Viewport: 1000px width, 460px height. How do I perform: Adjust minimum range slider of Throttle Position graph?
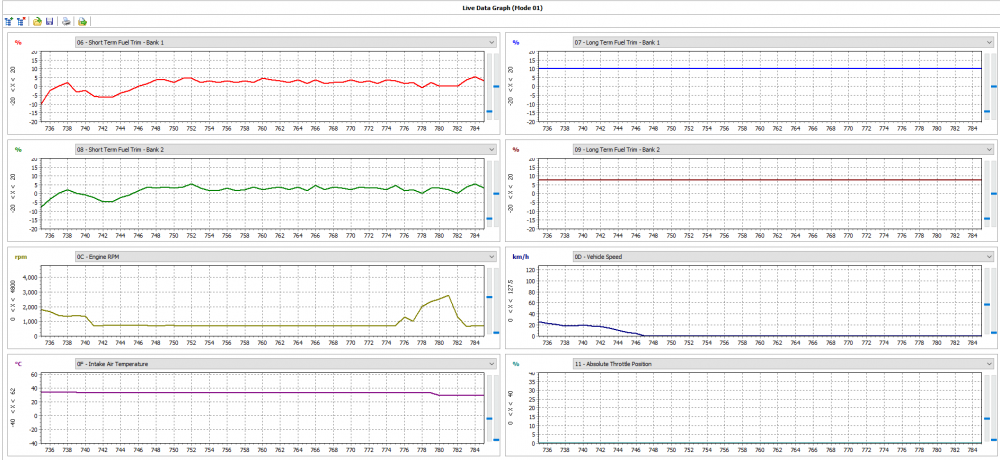coord(993,440)
